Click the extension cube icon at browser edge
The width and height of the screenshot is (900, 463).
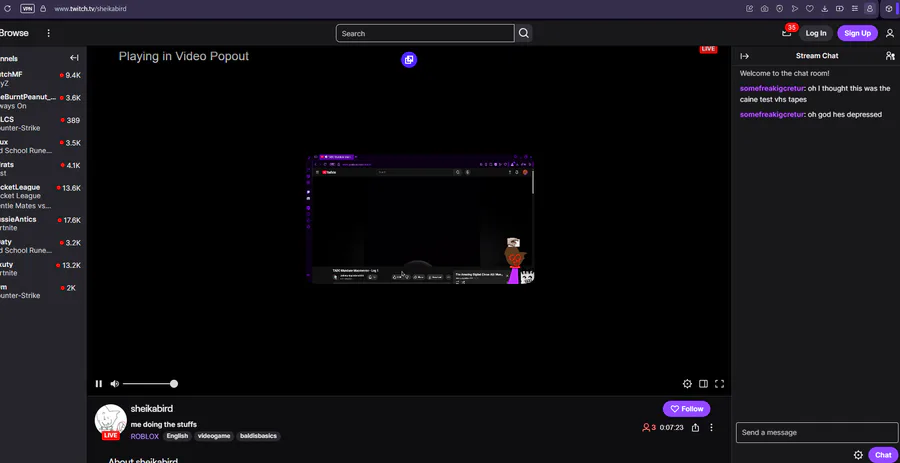click(889, 9)
